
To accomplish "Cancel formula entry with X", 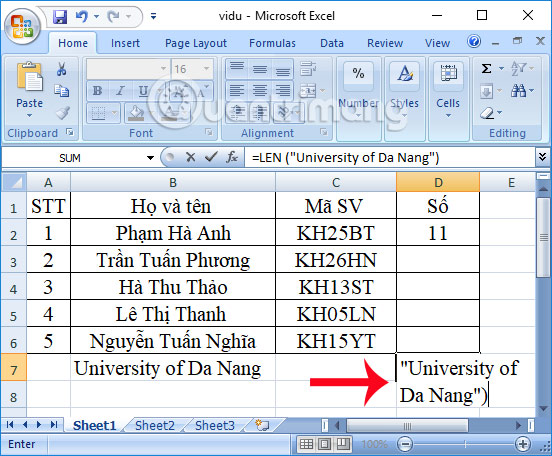I will (190, 157).
